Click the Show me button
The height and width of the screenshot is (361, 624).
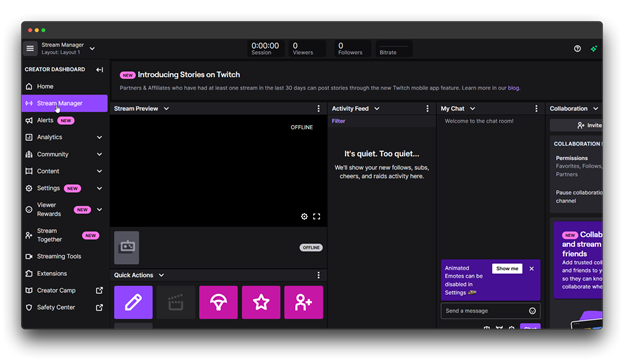tap(507, 269)
